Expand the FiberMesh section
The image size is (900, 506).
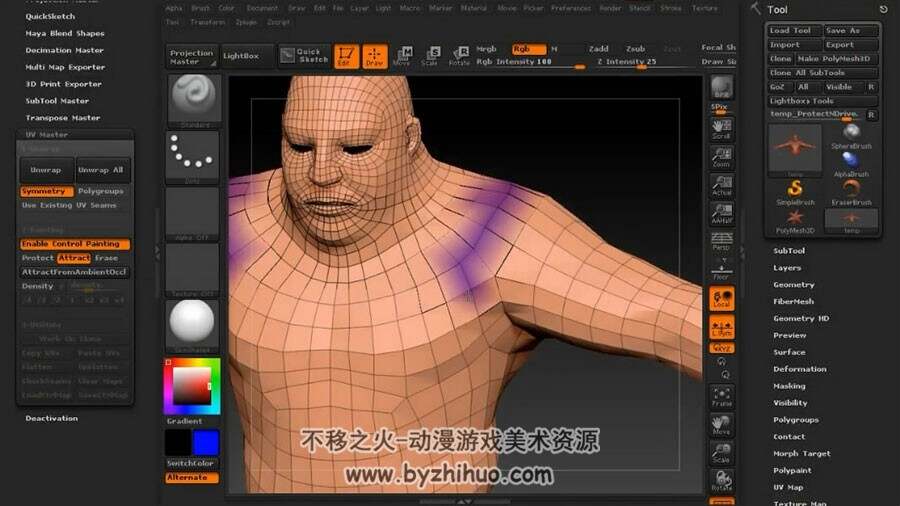793,301
